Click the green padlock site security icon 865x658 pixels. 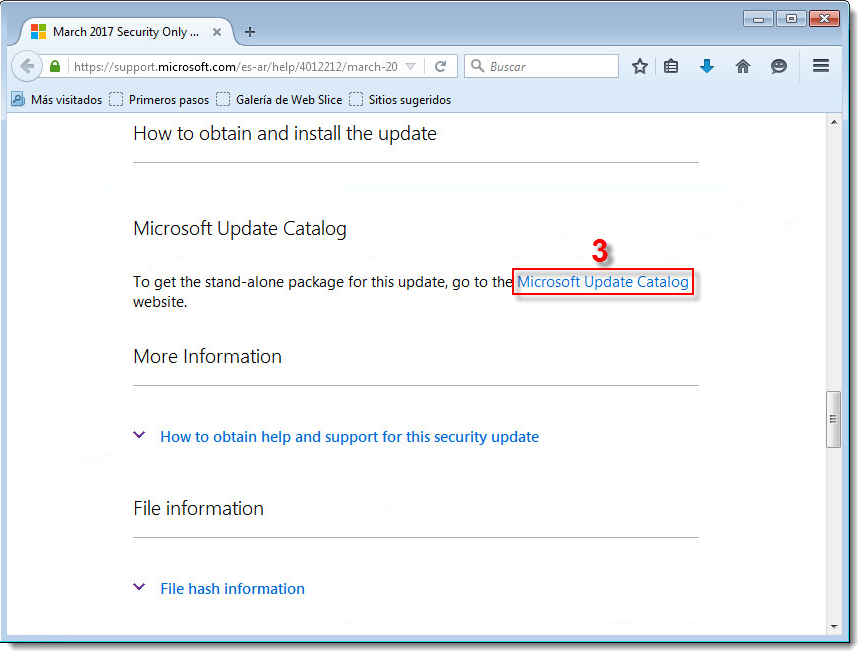(55, 67)
